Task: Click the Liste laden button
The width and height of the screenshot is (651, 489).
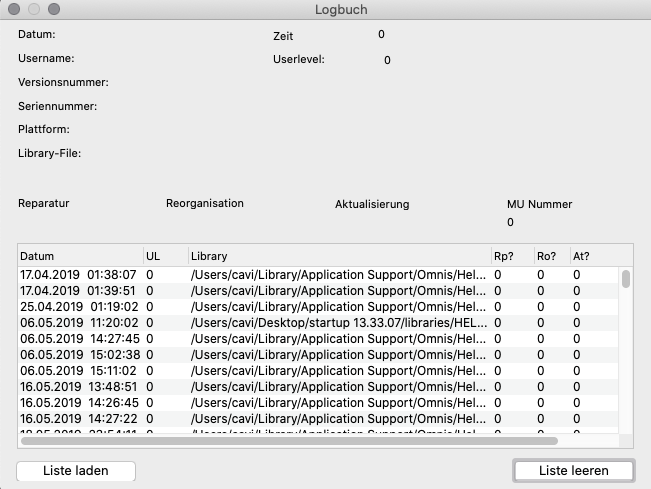Action: [76, 470]
